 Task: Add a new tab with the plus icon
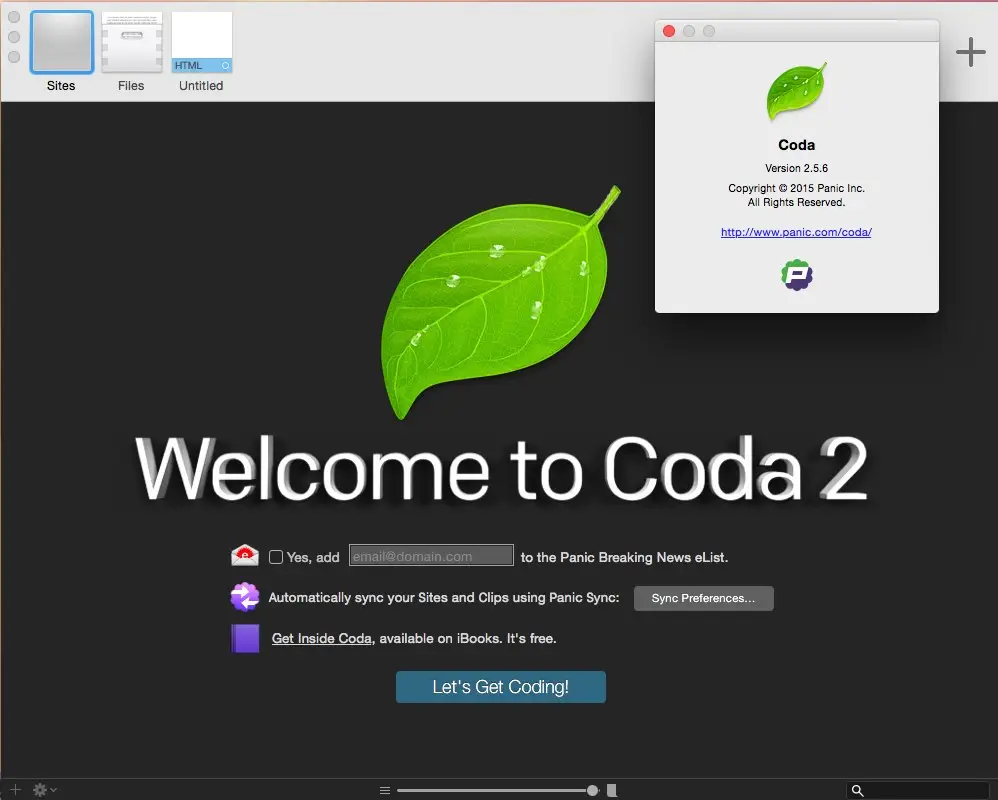coord(971,52)
